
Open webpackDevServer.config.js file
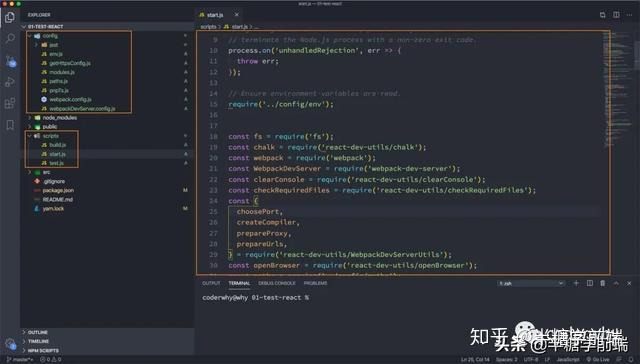82,109
